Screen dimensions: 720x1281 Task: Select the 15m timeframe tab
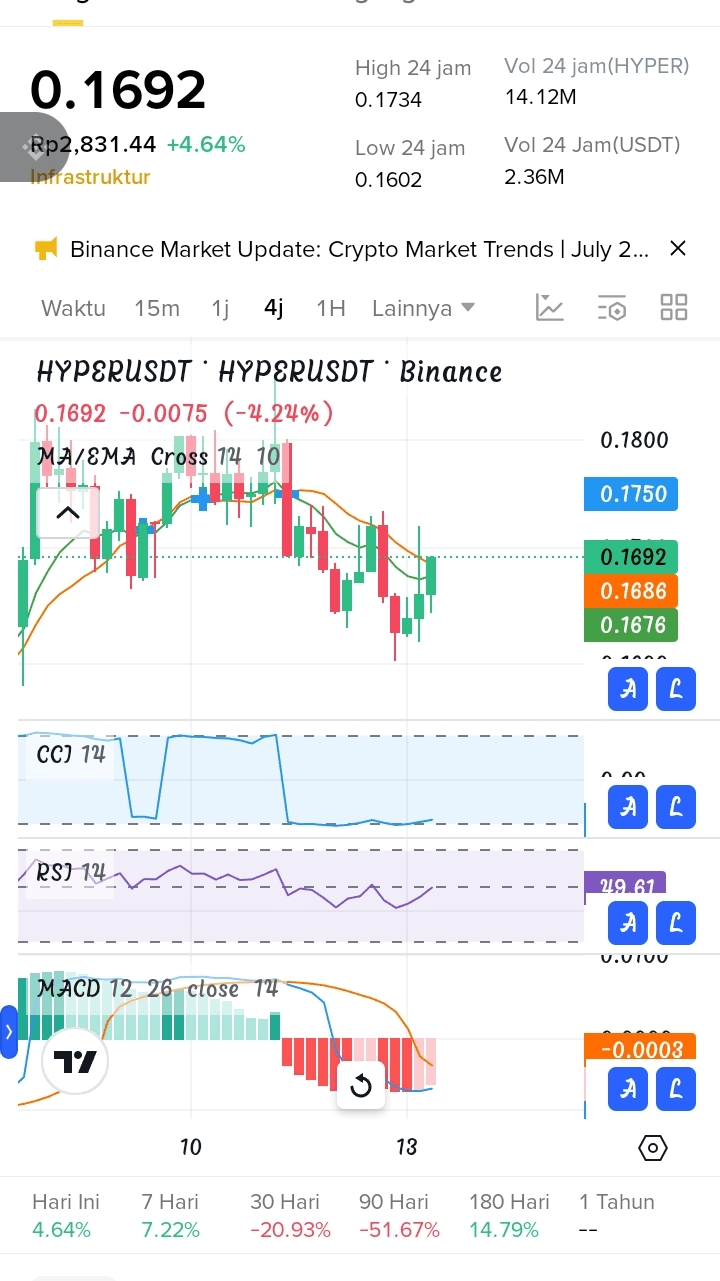157,308
